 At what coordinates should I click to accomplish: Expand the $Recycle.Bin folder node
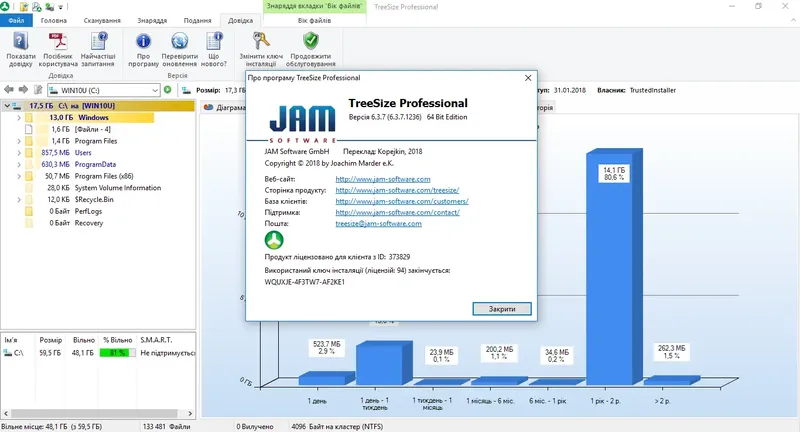click(x=19, y=199)
